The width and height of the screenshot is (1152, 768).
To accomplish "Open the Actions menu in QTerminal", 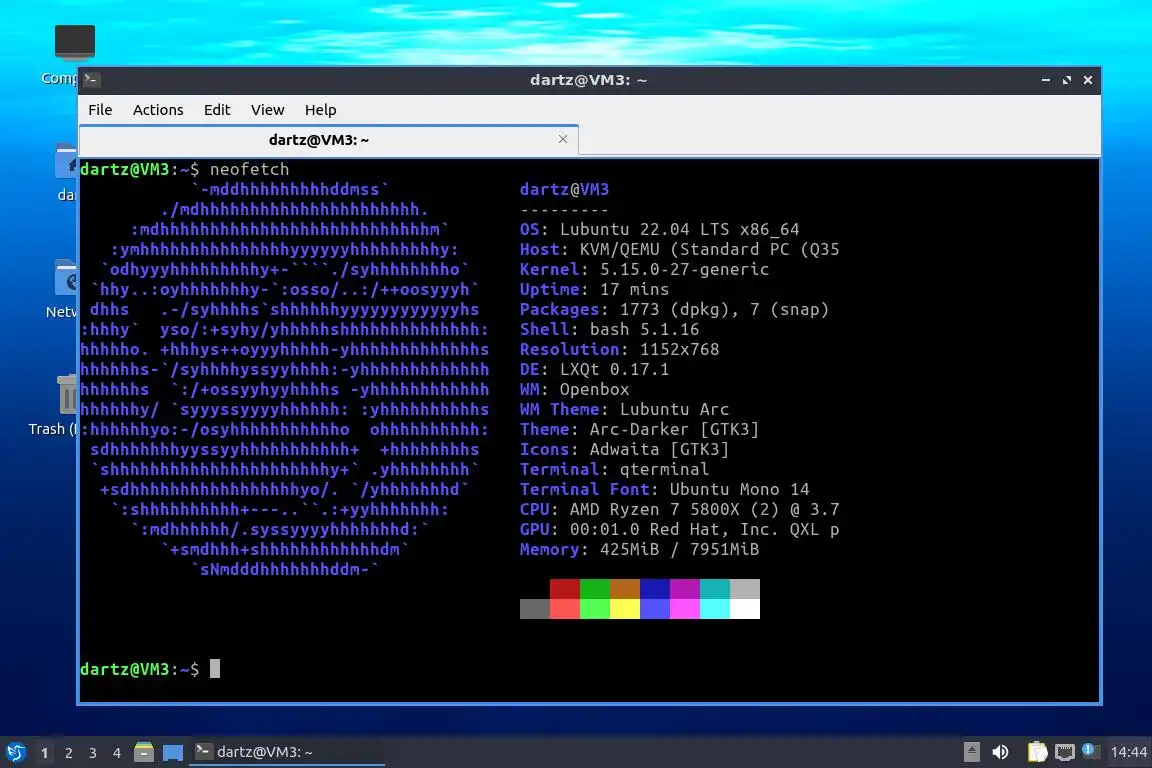I will pyautogui.click(x=158, y=110).
